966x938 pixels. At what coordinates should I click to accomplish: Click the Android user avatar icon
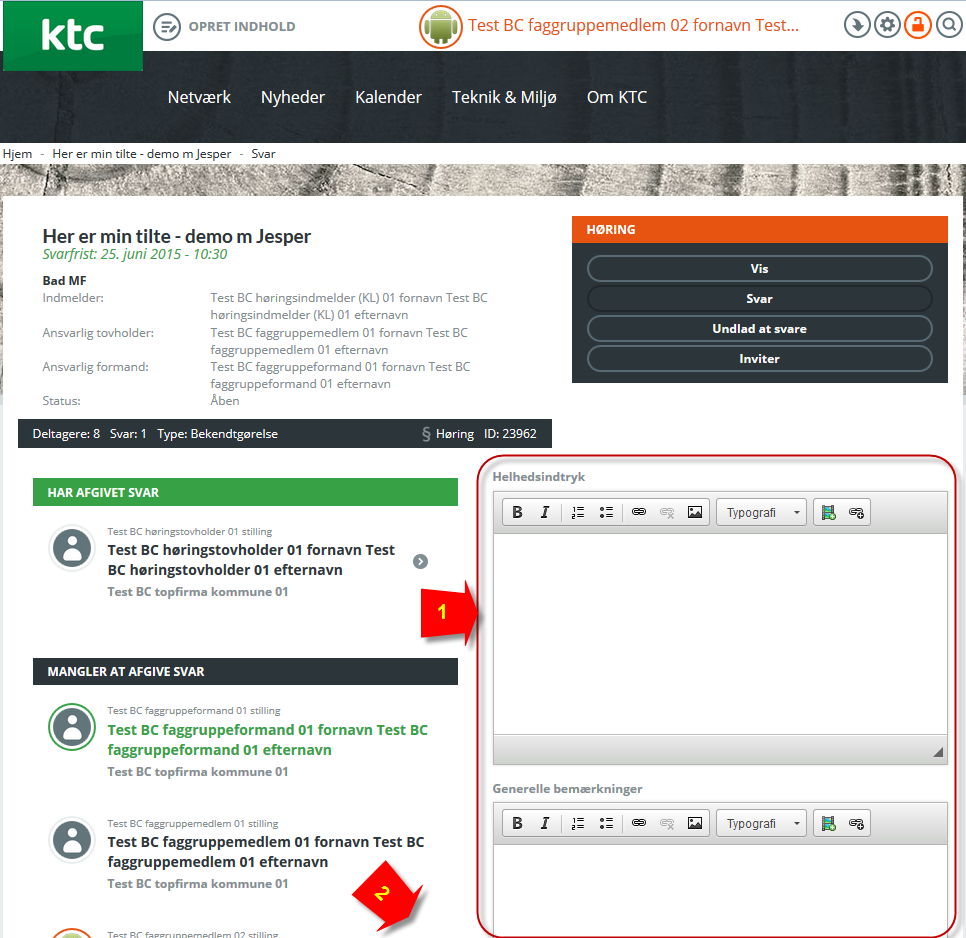[x=440, y=26]
